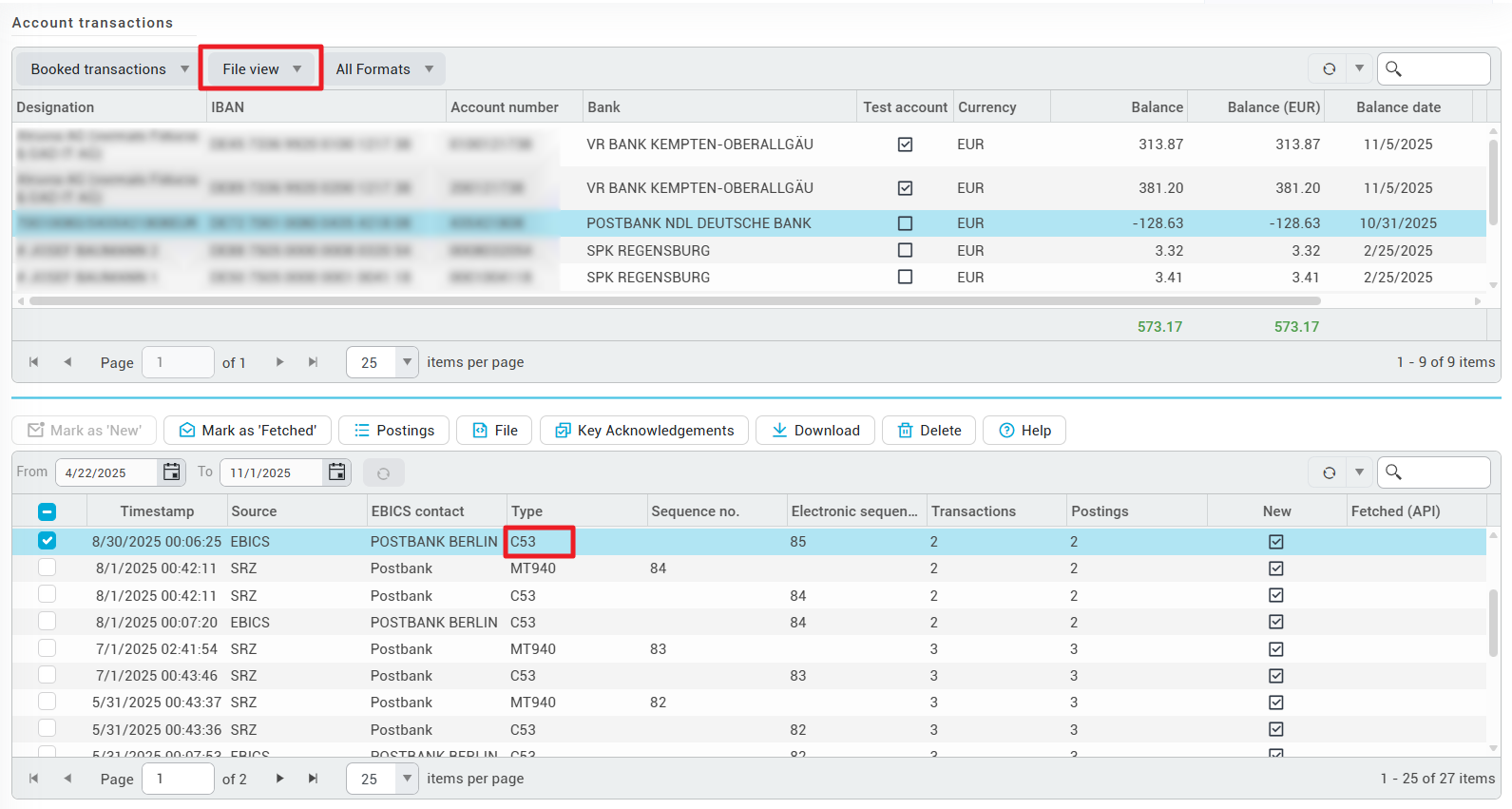Open the To date calendar picker

coord(336,472)
